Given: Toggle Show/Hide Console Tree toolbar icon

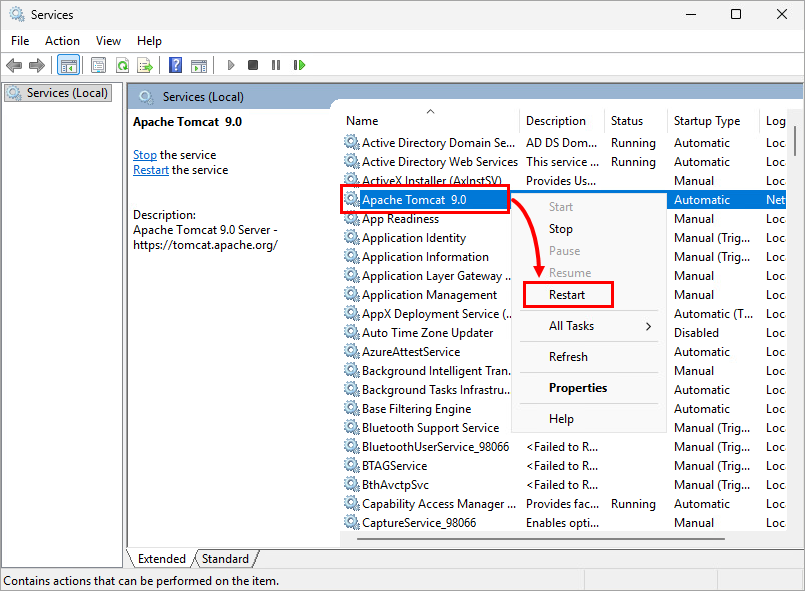Looking at the screenshot, I should (69, 66).
